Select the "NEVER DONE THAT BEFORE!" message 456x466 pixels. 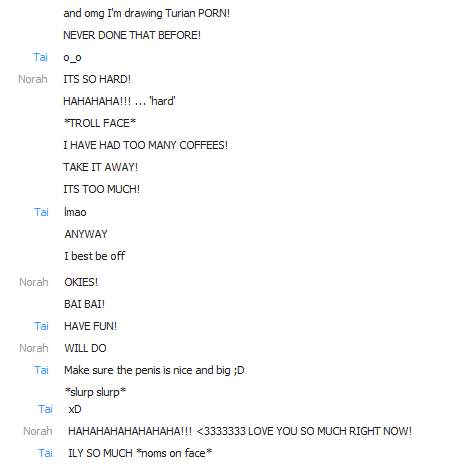[x=132, y=35]
